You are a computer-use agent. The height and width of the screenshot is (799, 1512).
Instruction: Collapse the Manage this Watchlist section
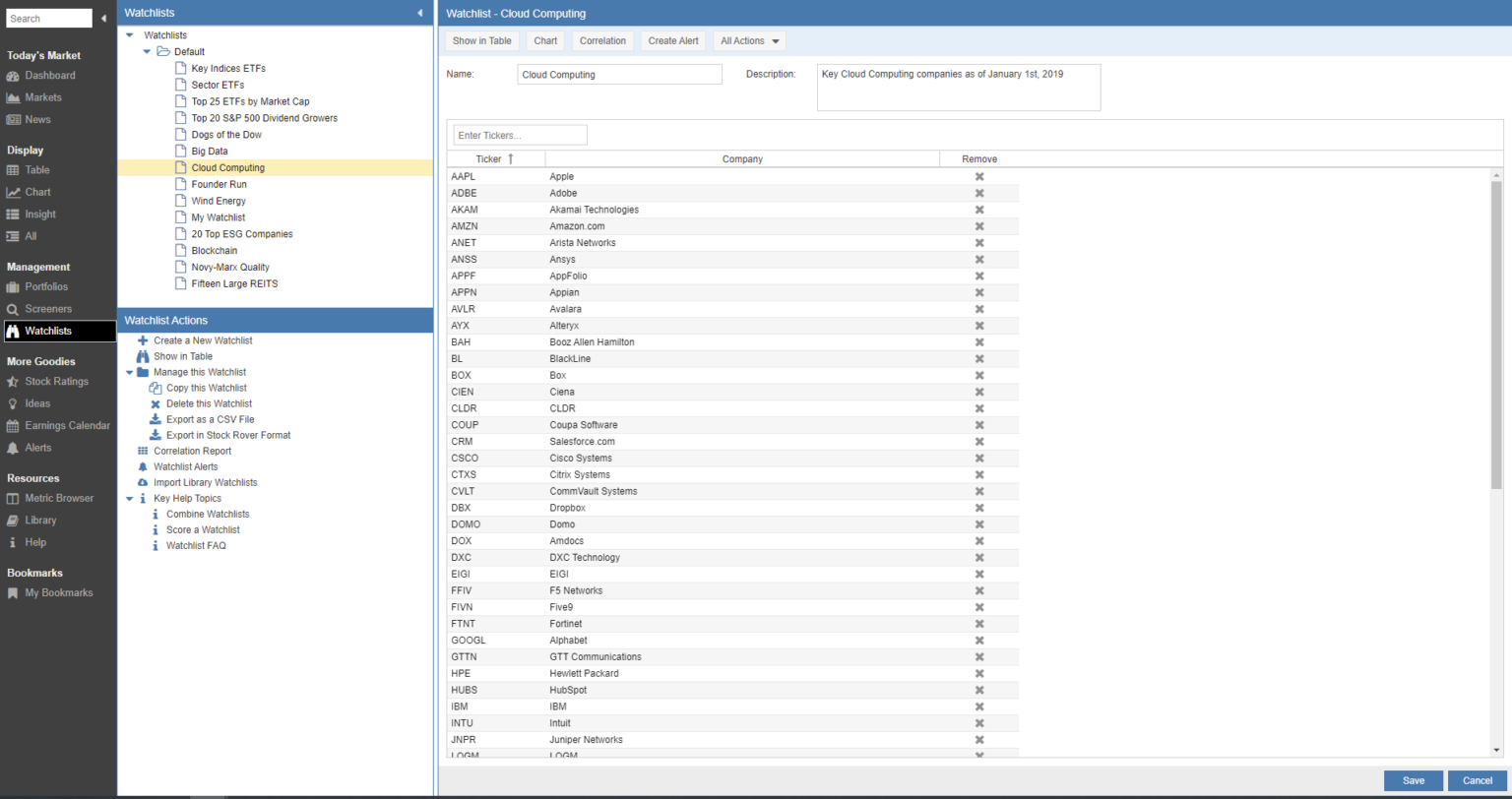point(130,373)
